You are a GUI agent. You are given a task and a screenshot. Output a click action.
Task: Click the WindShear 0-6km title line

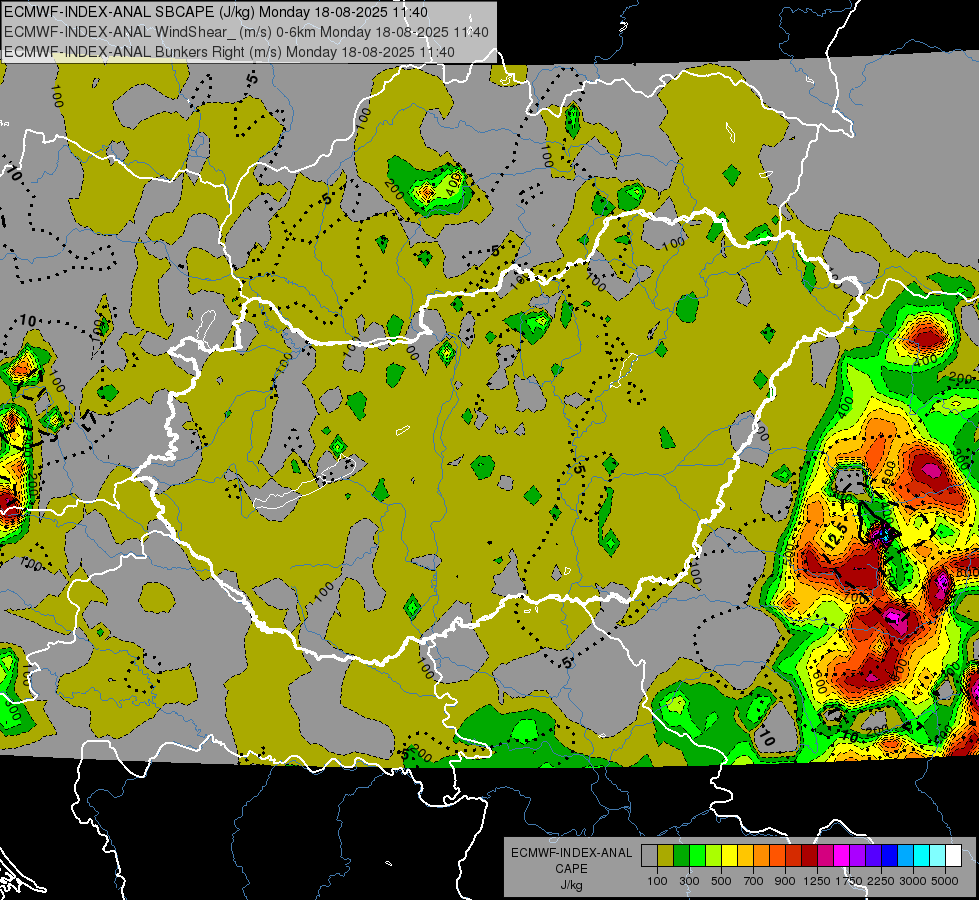pos(247,32)
